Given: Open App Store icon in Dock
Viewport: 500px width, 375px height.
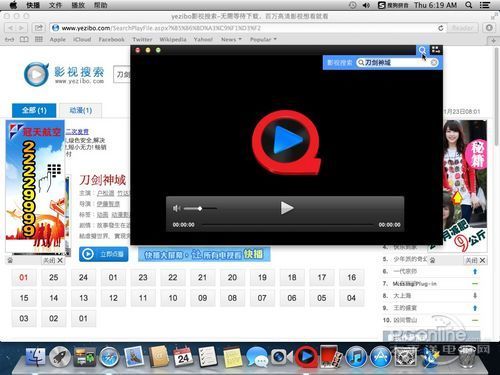Looking at the screenshot, I should coord(381,357).
